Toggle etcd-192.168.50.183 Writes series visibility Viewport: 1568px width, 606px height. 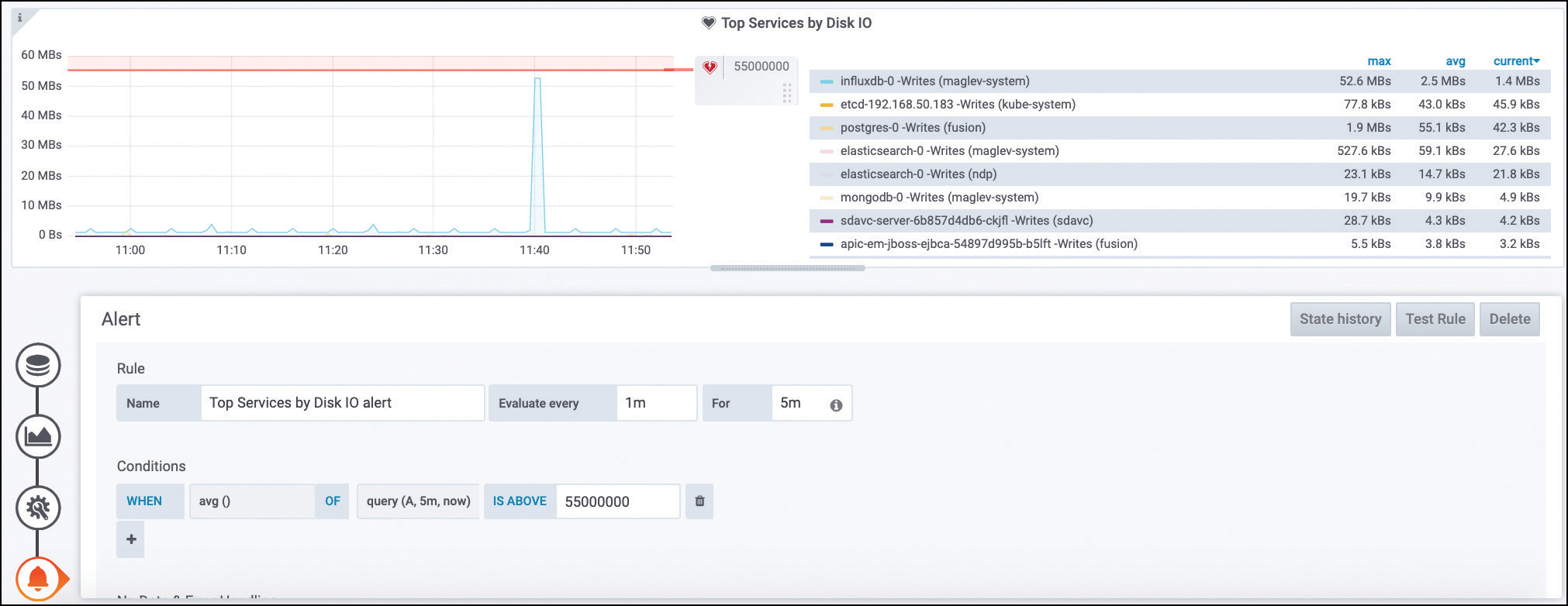tap(957, 105)
